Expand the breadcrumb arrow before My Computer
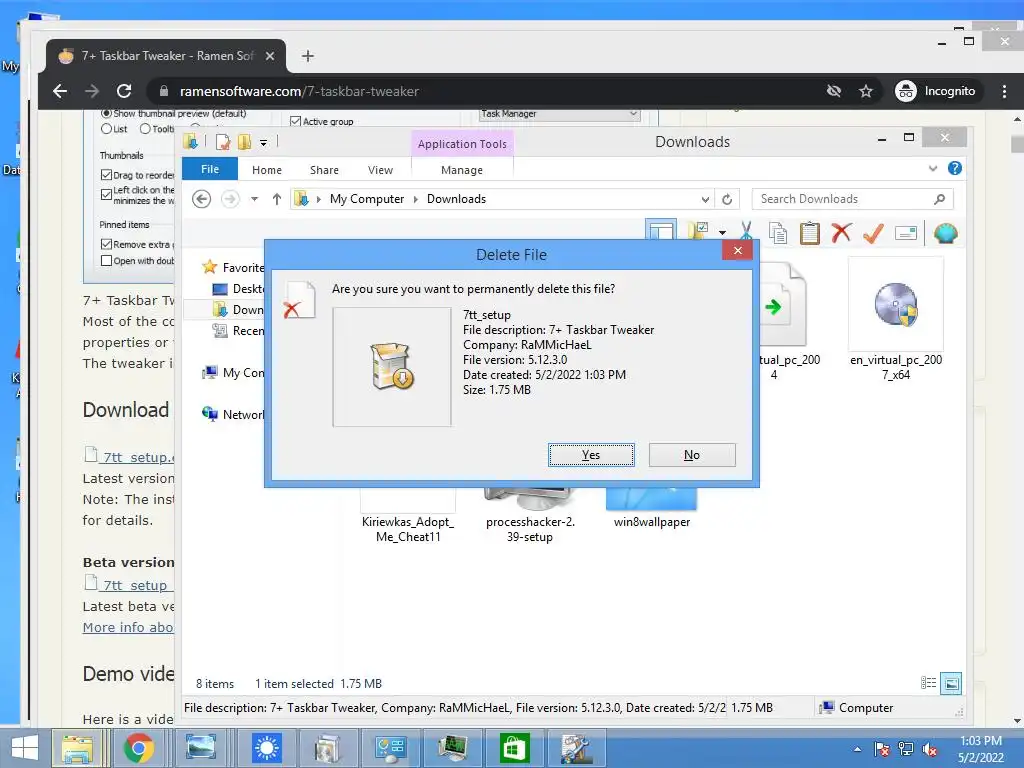Image resolution: width=1024 pixels, height=768 pixels. click(319, 199)
